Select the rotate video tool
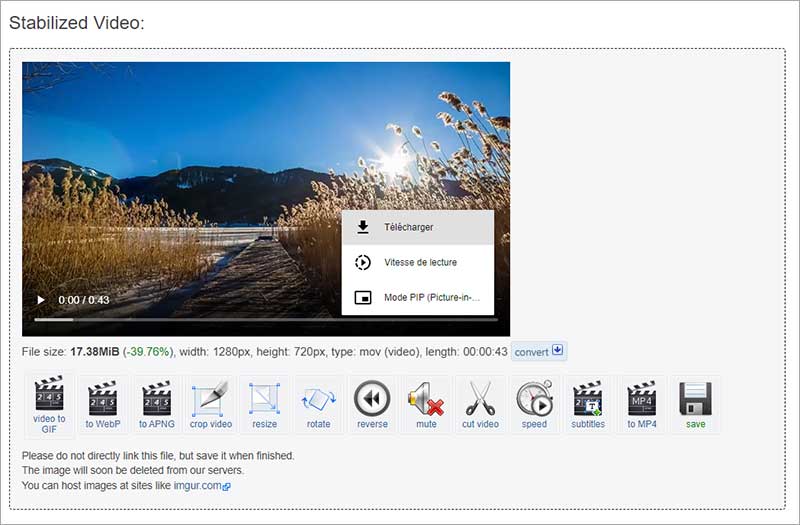Screen dimensions: 800x525 tap(319, 405)
